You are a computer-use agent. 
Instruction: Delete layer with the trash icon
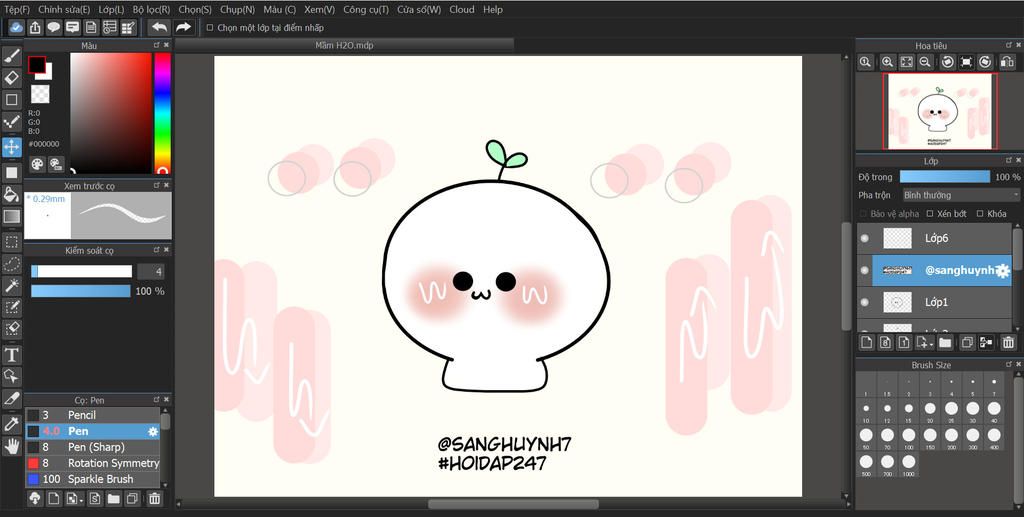coord(1008,343)
